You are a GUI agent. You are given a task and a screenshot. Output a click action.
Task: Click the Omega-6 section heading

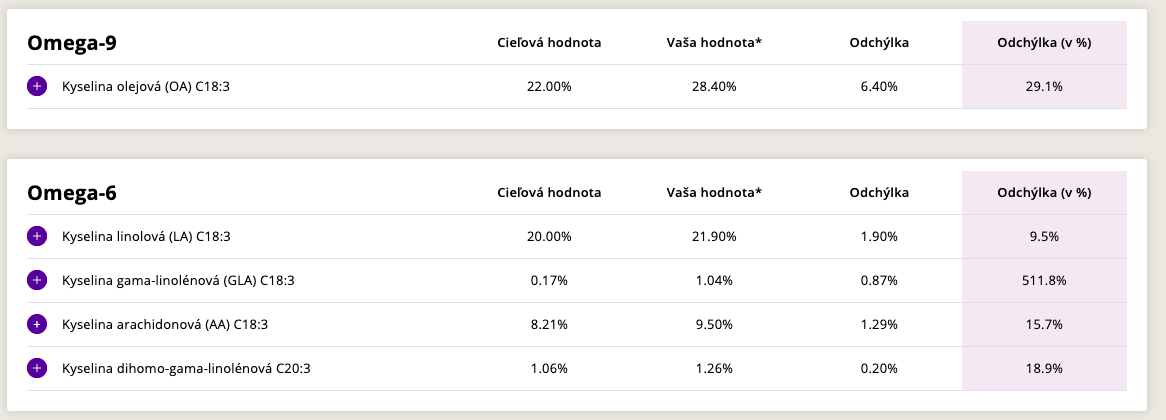[74, 193]
